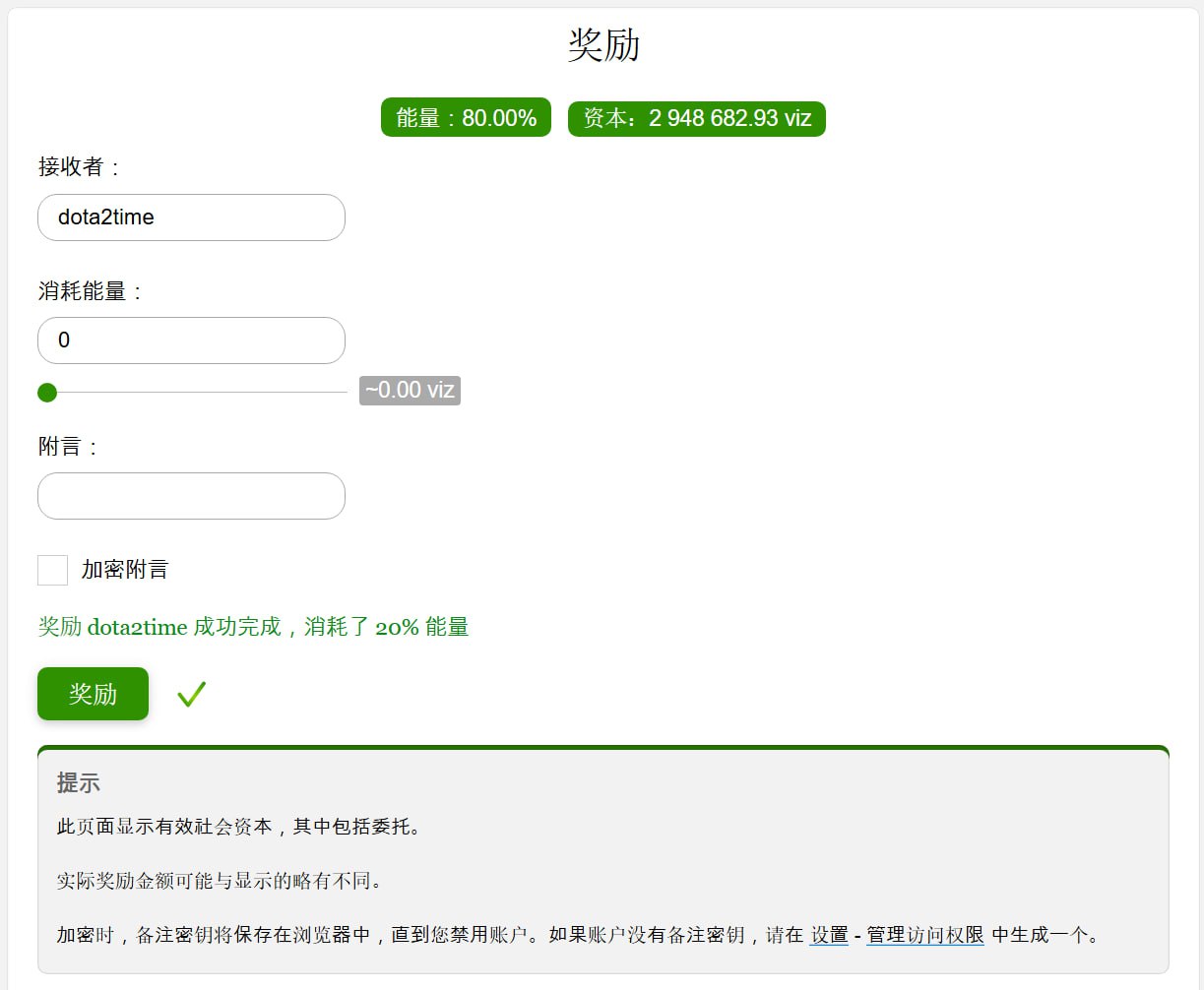Click the 提示 heading in the tips box
Screen dimensions: 1204x990
point(79,783)
